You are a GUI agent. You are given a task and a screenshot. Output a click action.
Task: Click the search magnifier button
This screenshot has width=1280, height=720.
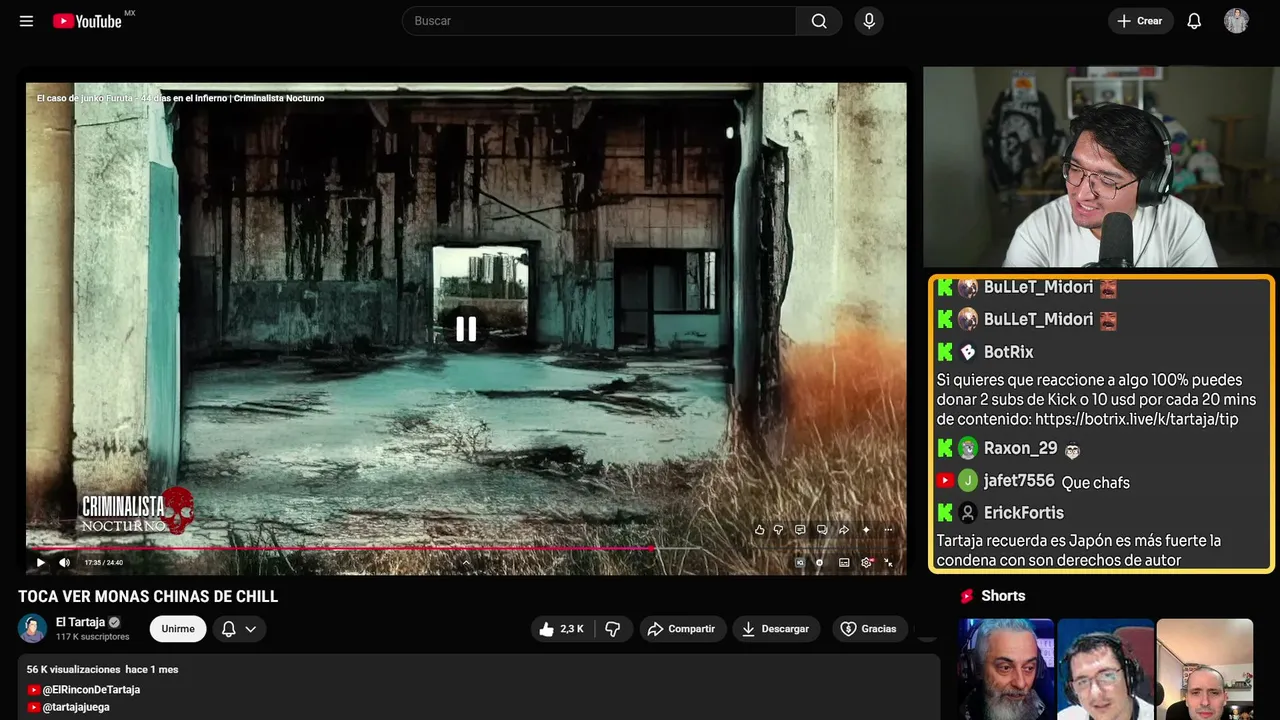819,21
